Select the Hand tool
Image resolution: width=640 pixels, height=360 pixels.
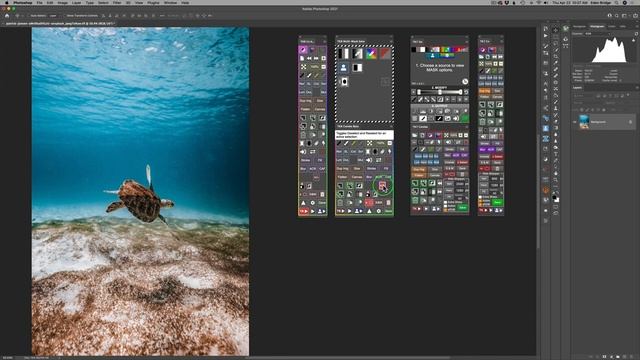(556, 173)
